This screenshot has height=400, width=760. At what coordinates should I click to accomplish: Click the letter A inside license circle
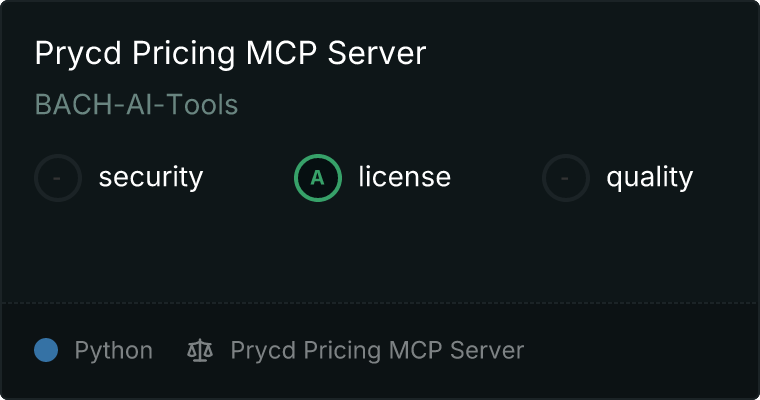[x=317, y=178]
